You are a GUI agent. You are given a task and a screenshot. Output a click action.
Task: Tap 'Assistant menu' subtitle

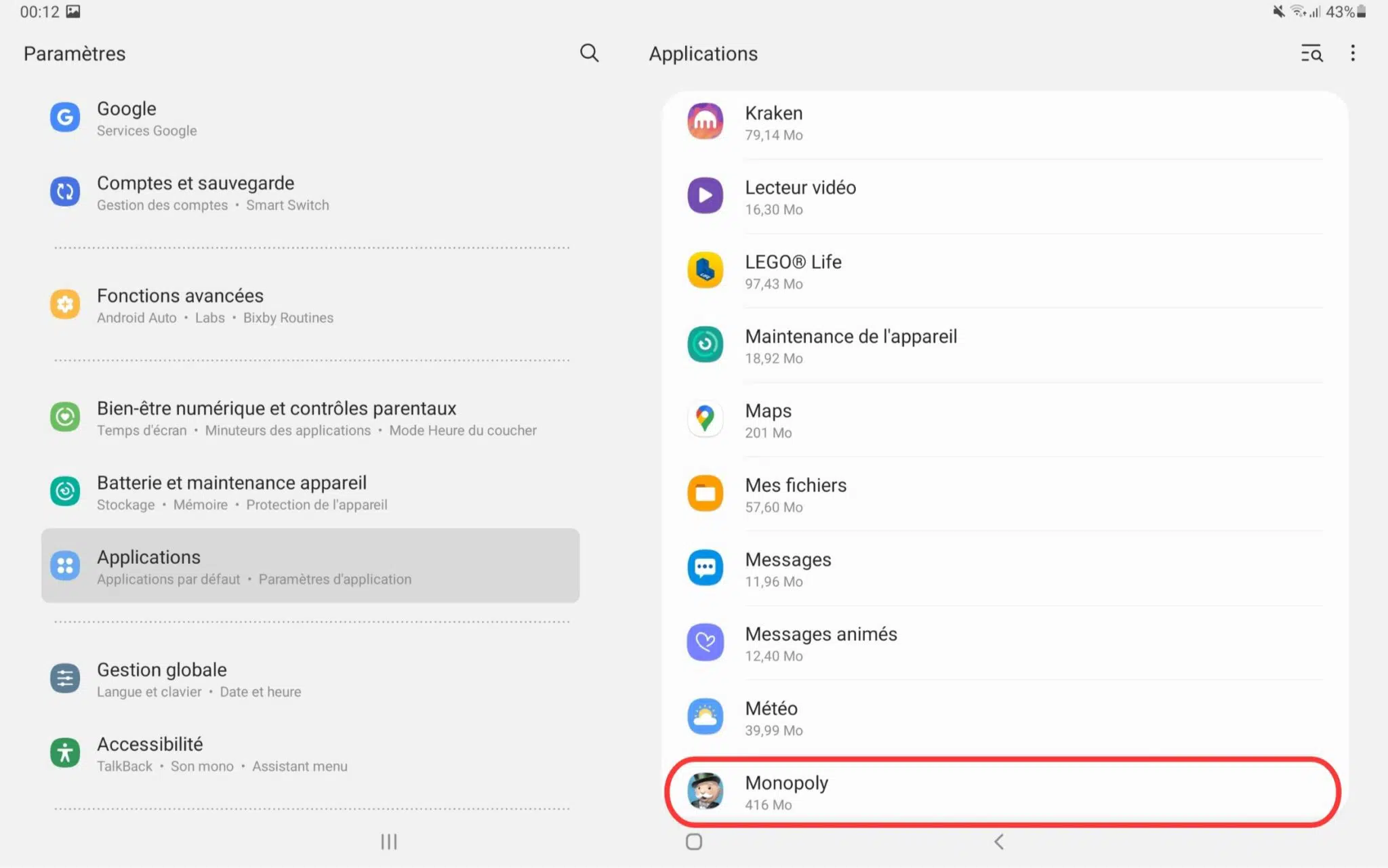pyautogui.click(x=300, y=766)
